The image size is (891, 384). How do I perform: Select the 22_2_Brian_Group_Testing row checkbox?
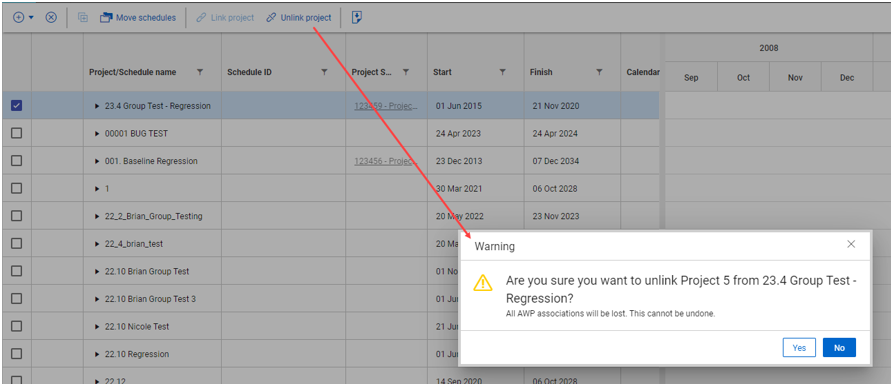[16, 216]
